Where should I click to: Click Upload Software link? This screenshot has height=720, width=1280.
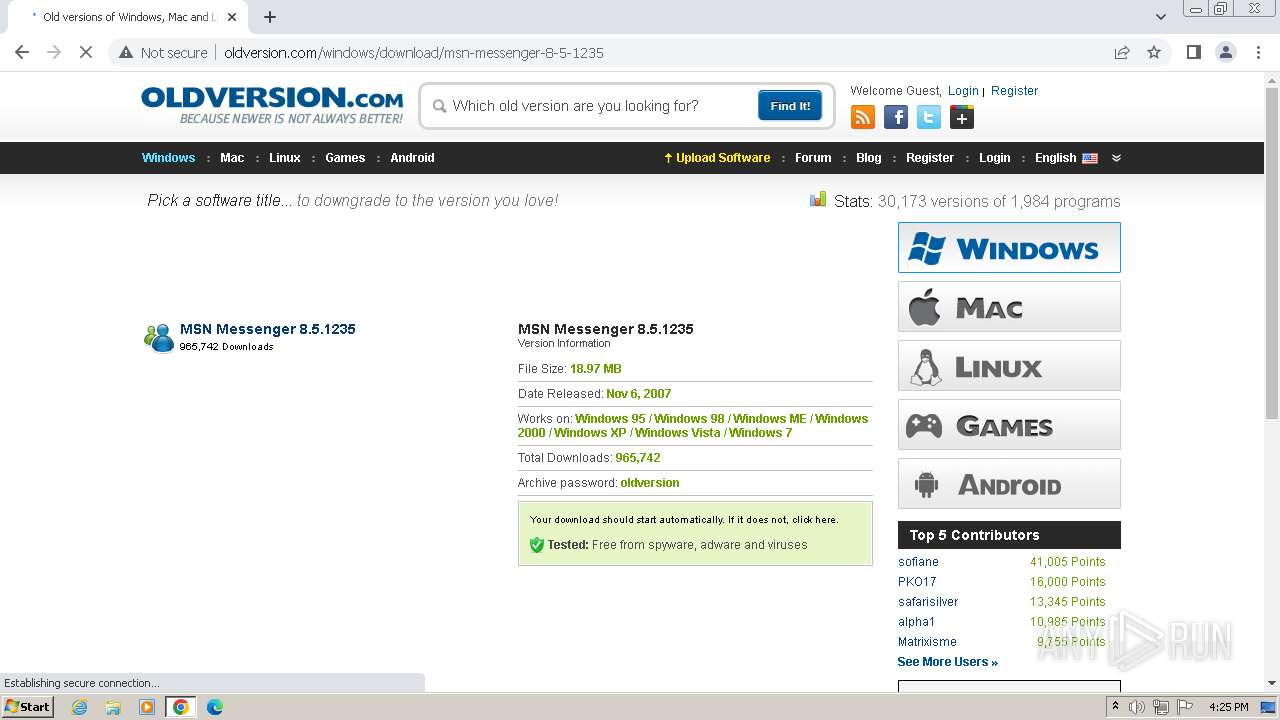pyautogui.click(x=717, y=158)
